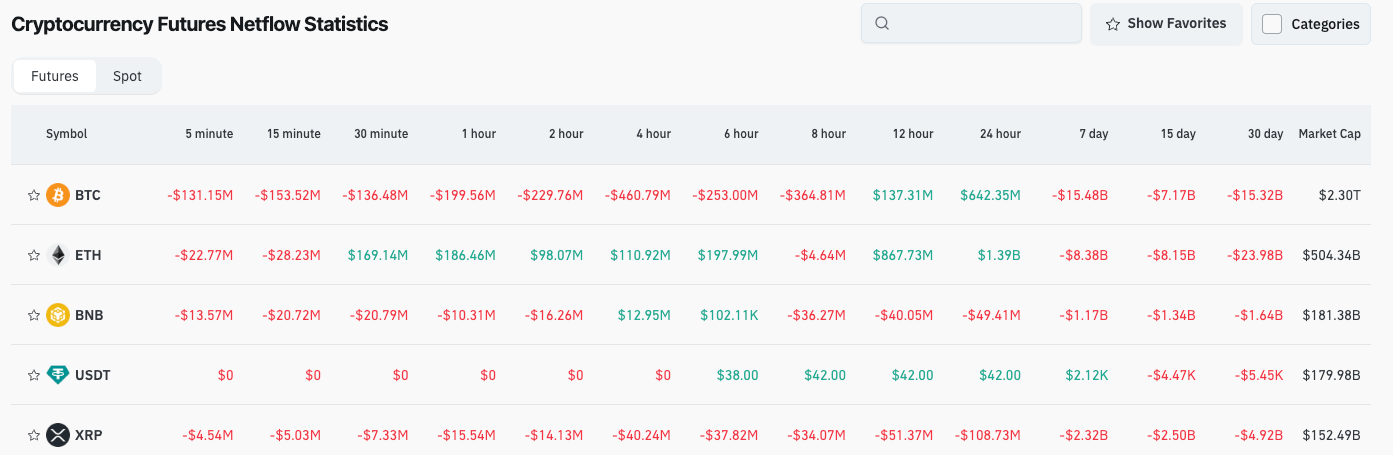The width and height of the screenshot is (1393, 455).
Task: Favorite BTC with its star icon
Action: (x=33, y=195)
